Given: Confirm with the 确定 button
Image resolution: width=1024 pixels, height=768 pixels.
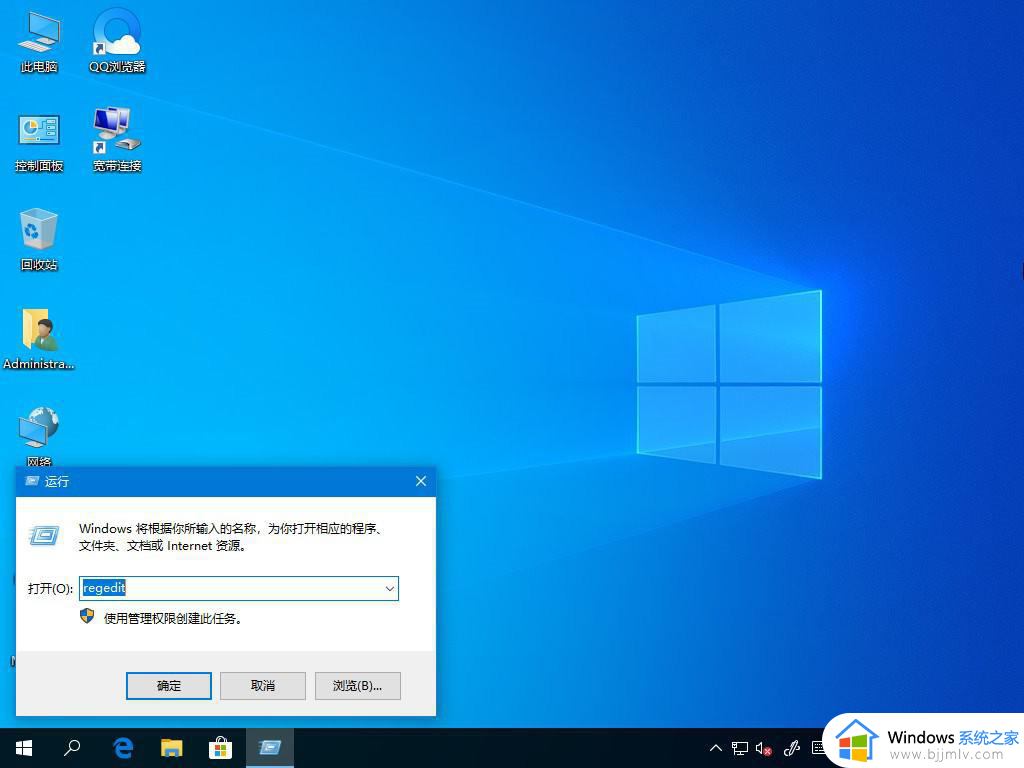Looking at the screenshot, I should point(168,686).
